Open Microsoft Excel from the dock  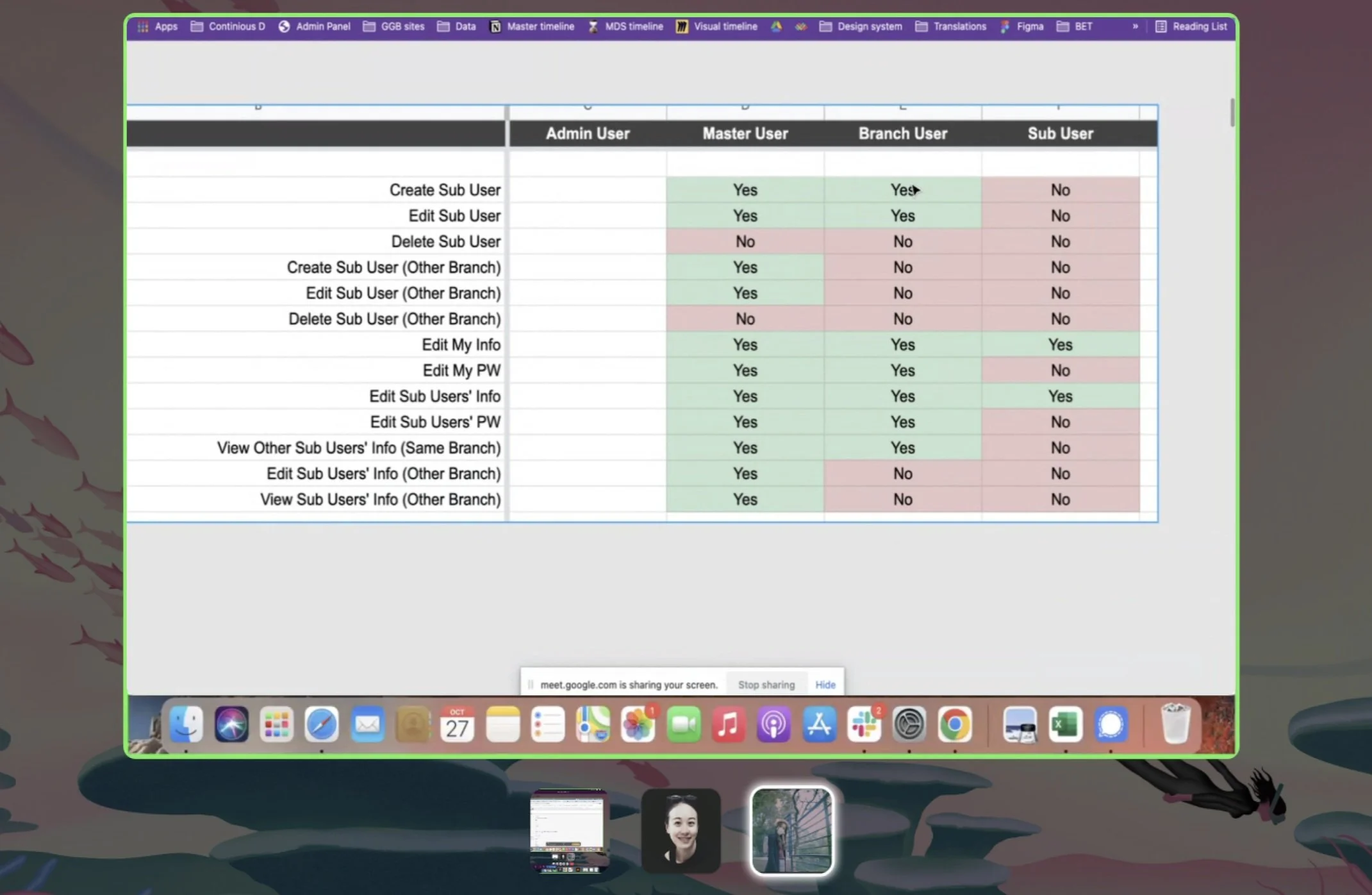tap(1065, 724)
